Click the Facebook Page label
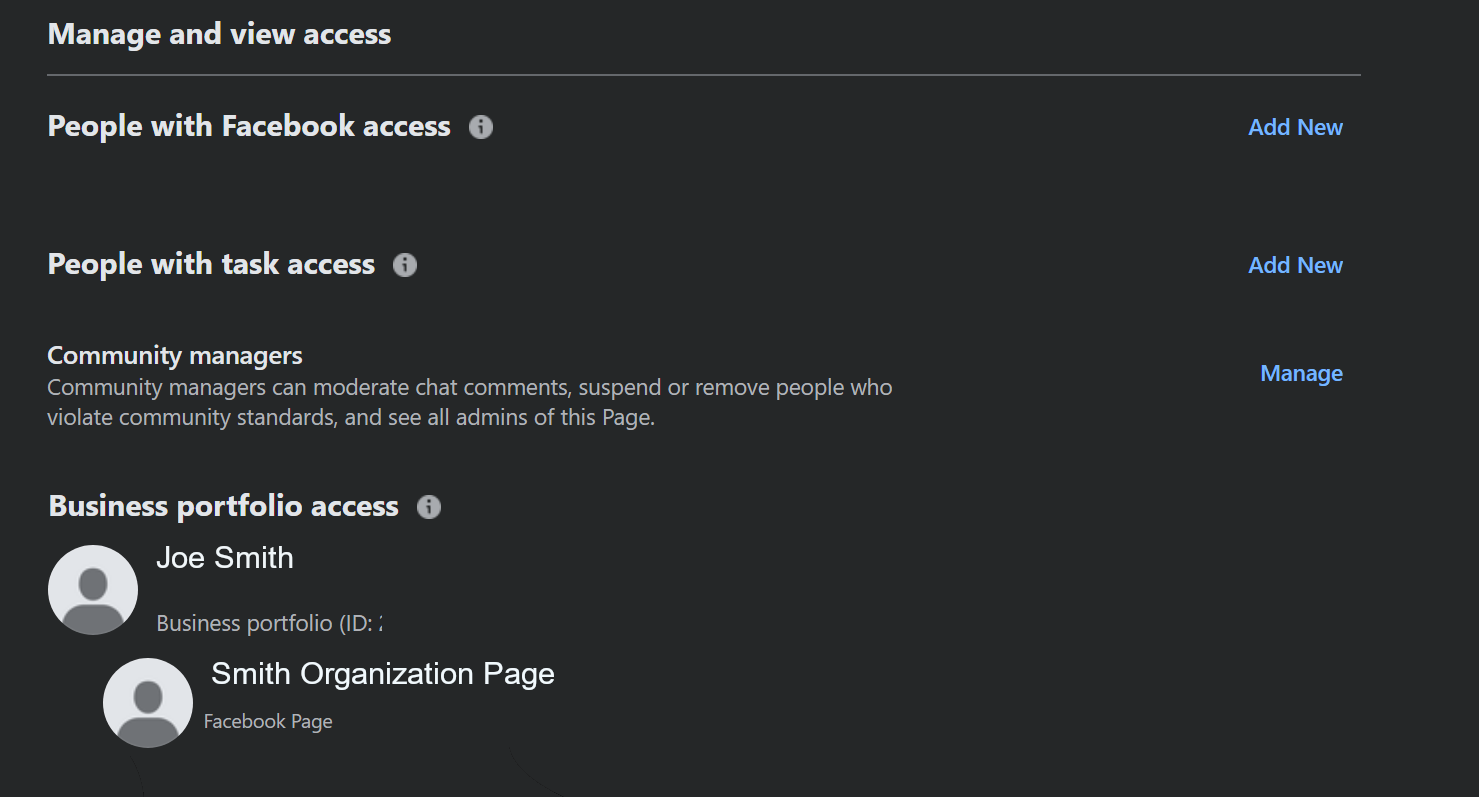Screen dimensions: 1479x797 pyautogui.click(x=268, y=721)
